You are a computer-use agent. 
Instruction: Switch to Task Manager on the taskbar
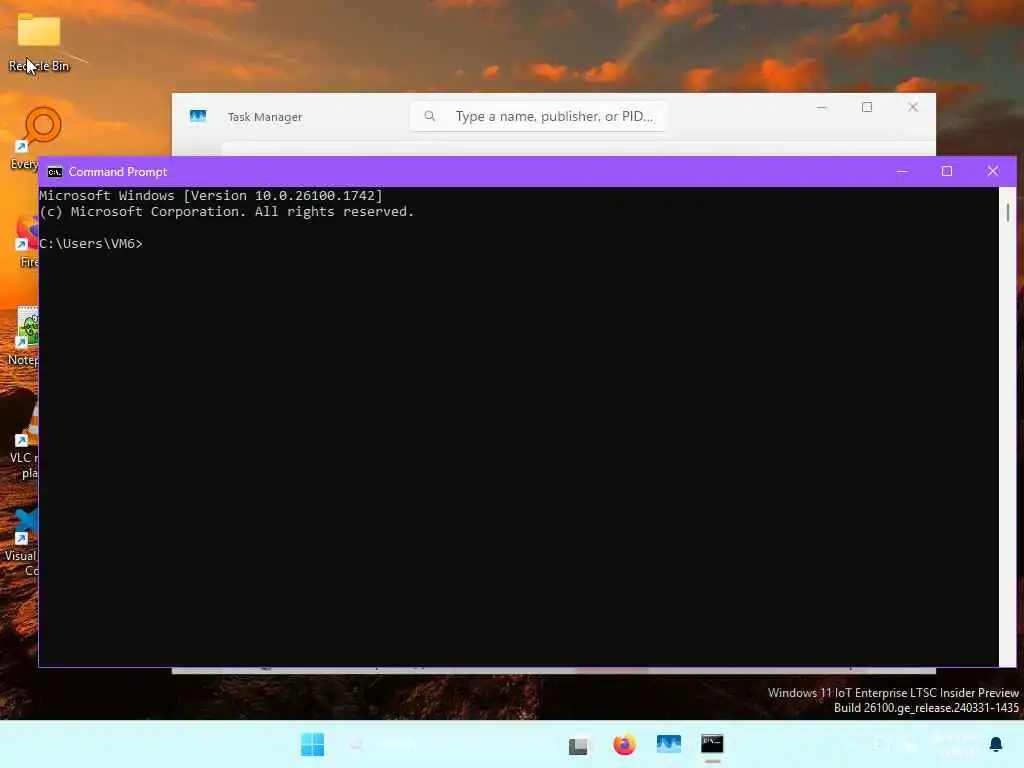[x=668, y=744]
